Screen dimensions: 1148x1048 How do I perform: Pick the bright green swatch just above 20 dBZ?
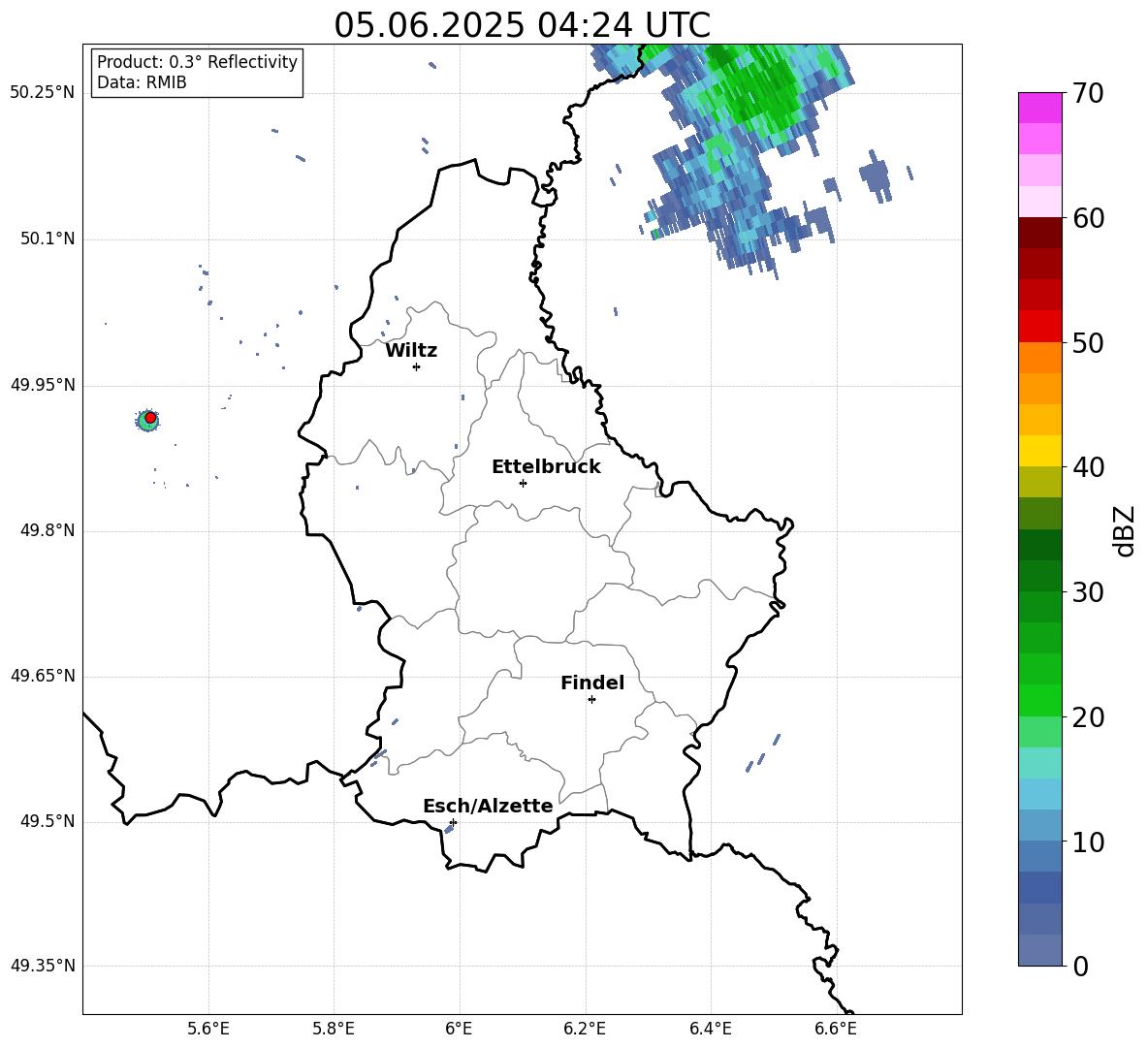tap(1039, 700)
